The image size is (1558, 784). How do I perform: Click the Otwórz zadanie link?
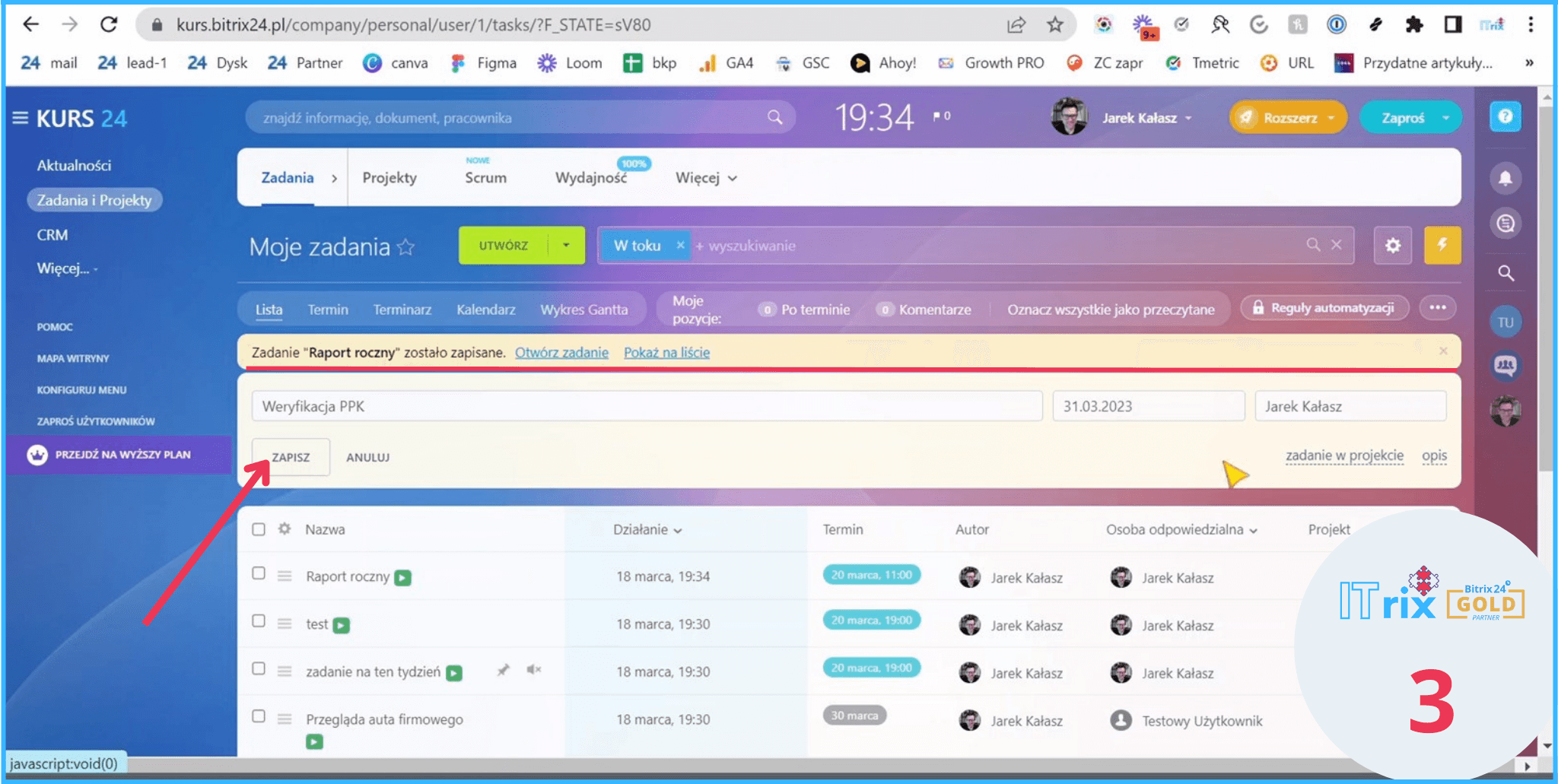[x=561, y=353]
